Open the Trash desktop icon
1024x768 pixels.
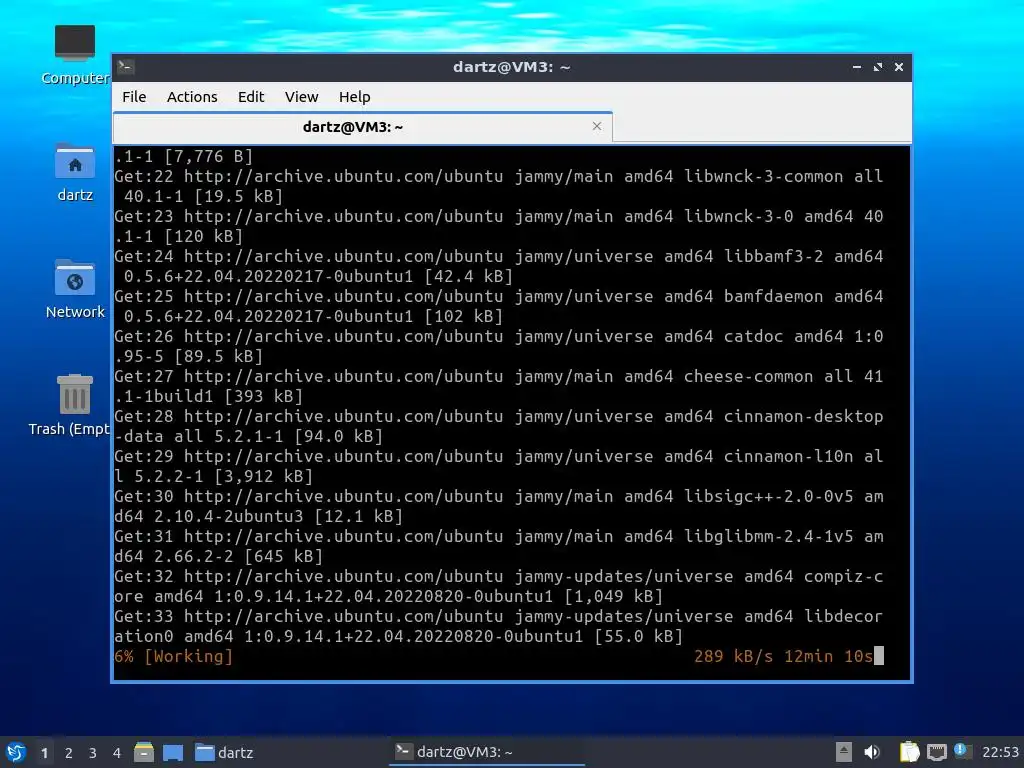(69, 405)
